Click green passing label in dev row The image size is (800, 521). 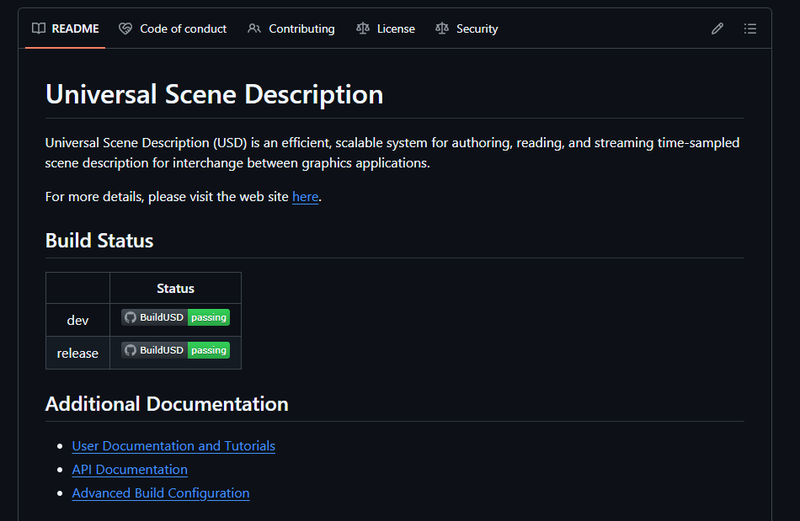click(x=209, y=317)
